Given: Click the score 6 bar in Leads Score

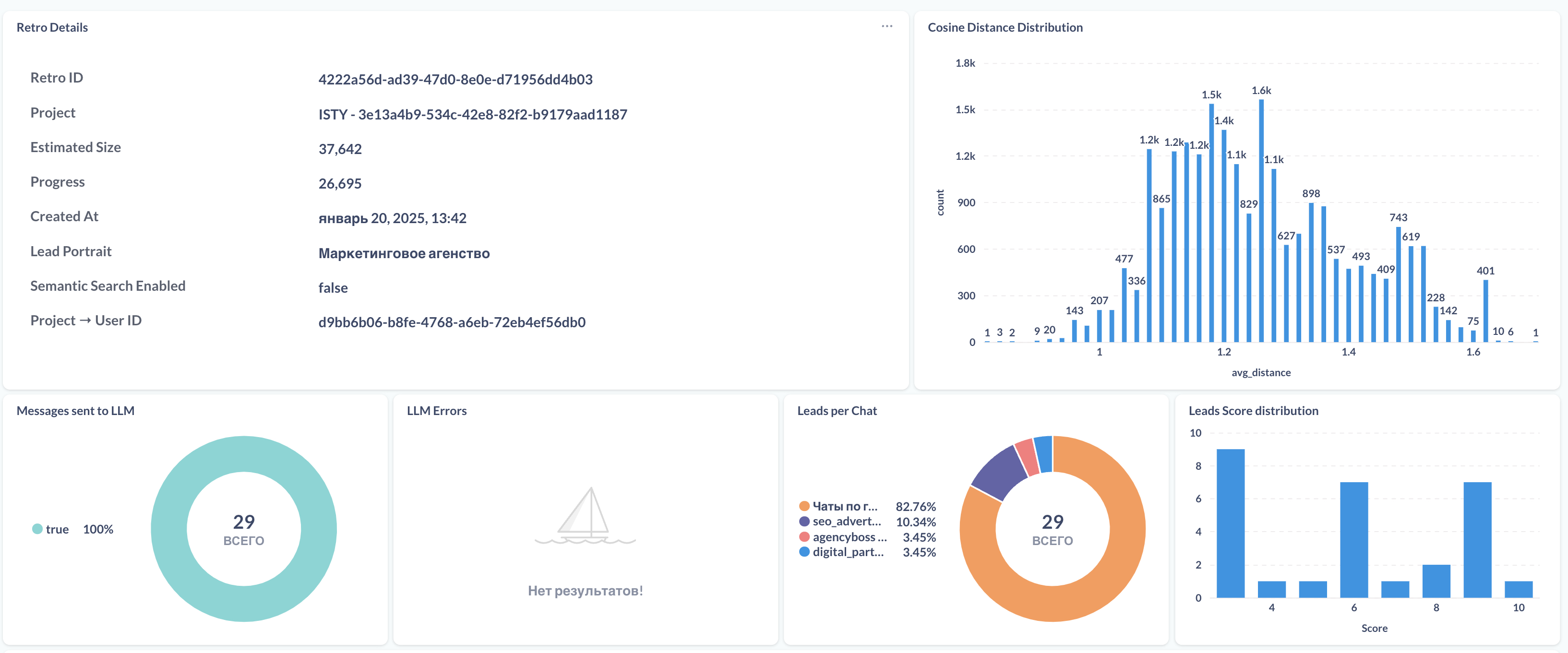Looking at the screenshot, I should click(x=1354, y=540).
